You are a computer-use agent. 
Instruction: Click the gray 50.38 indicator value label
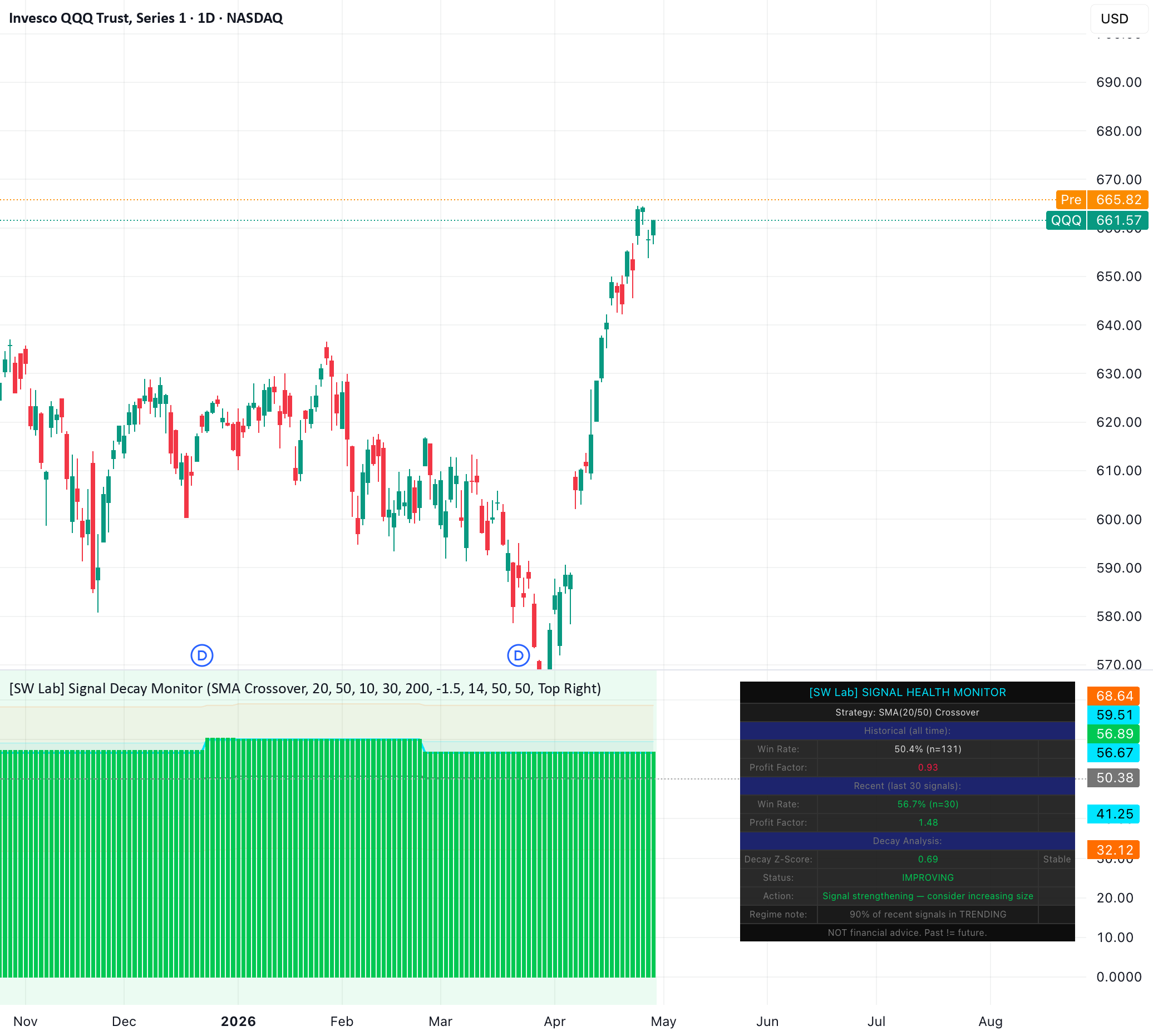point(1113,778)
